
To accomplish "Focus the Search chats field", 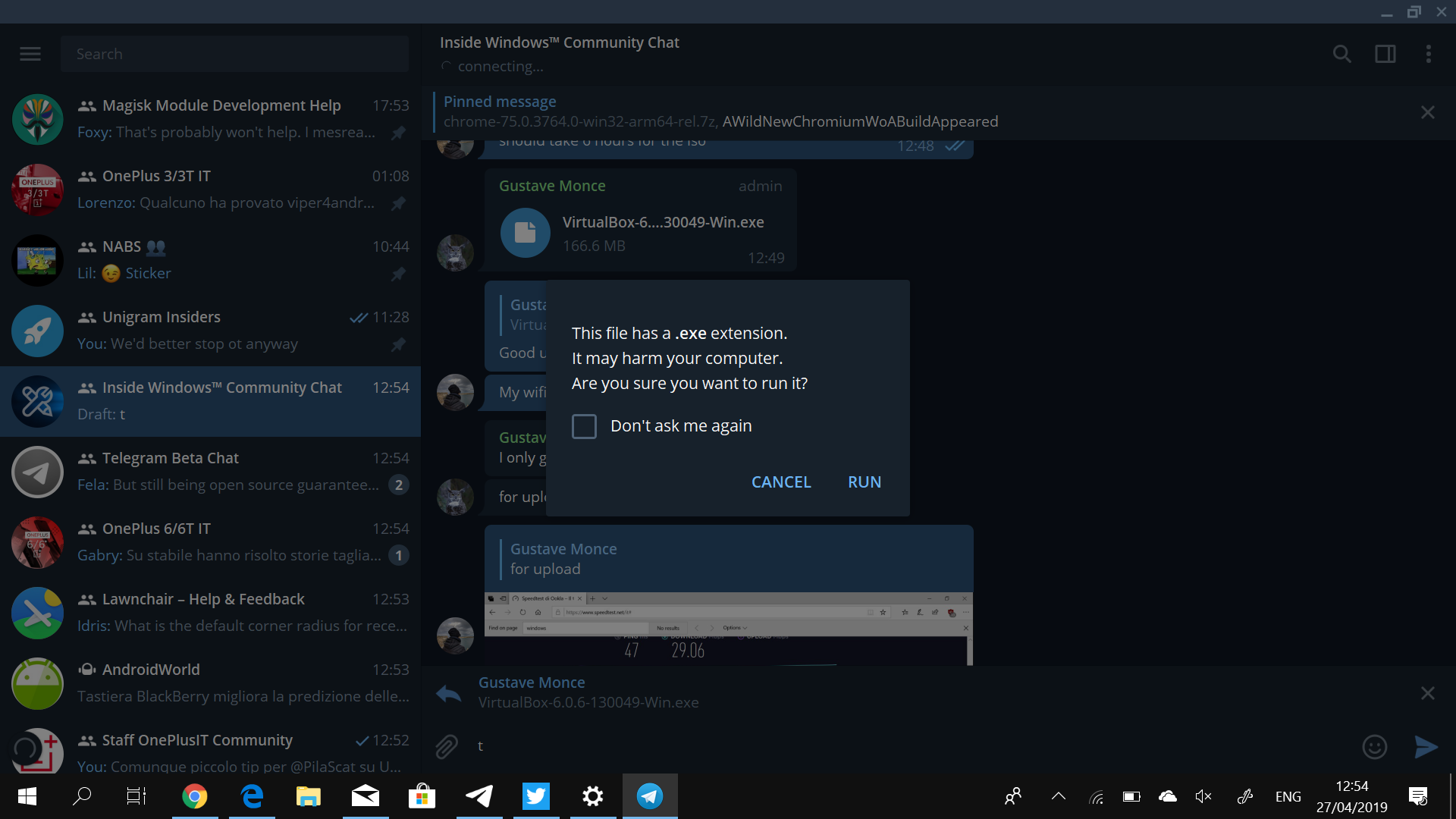I will tap(235, 54).
